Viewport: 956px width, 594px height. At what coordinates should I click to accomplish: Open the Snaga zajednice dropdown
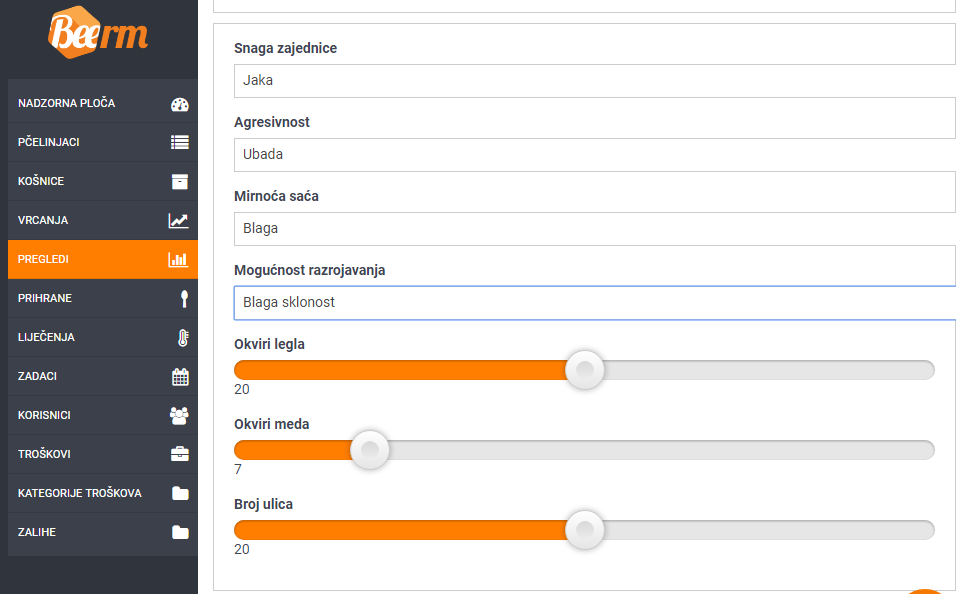[x=594, y=81]
